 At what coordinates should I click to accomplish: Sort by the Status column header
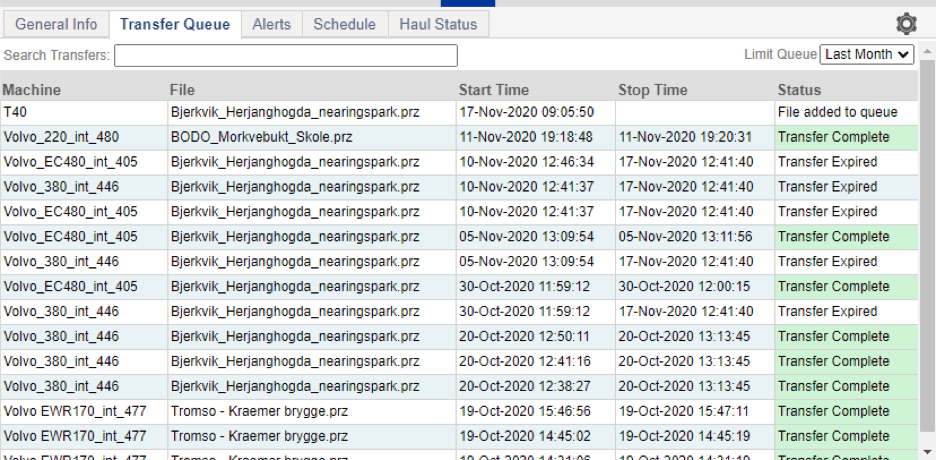click(x=799, y=90)
